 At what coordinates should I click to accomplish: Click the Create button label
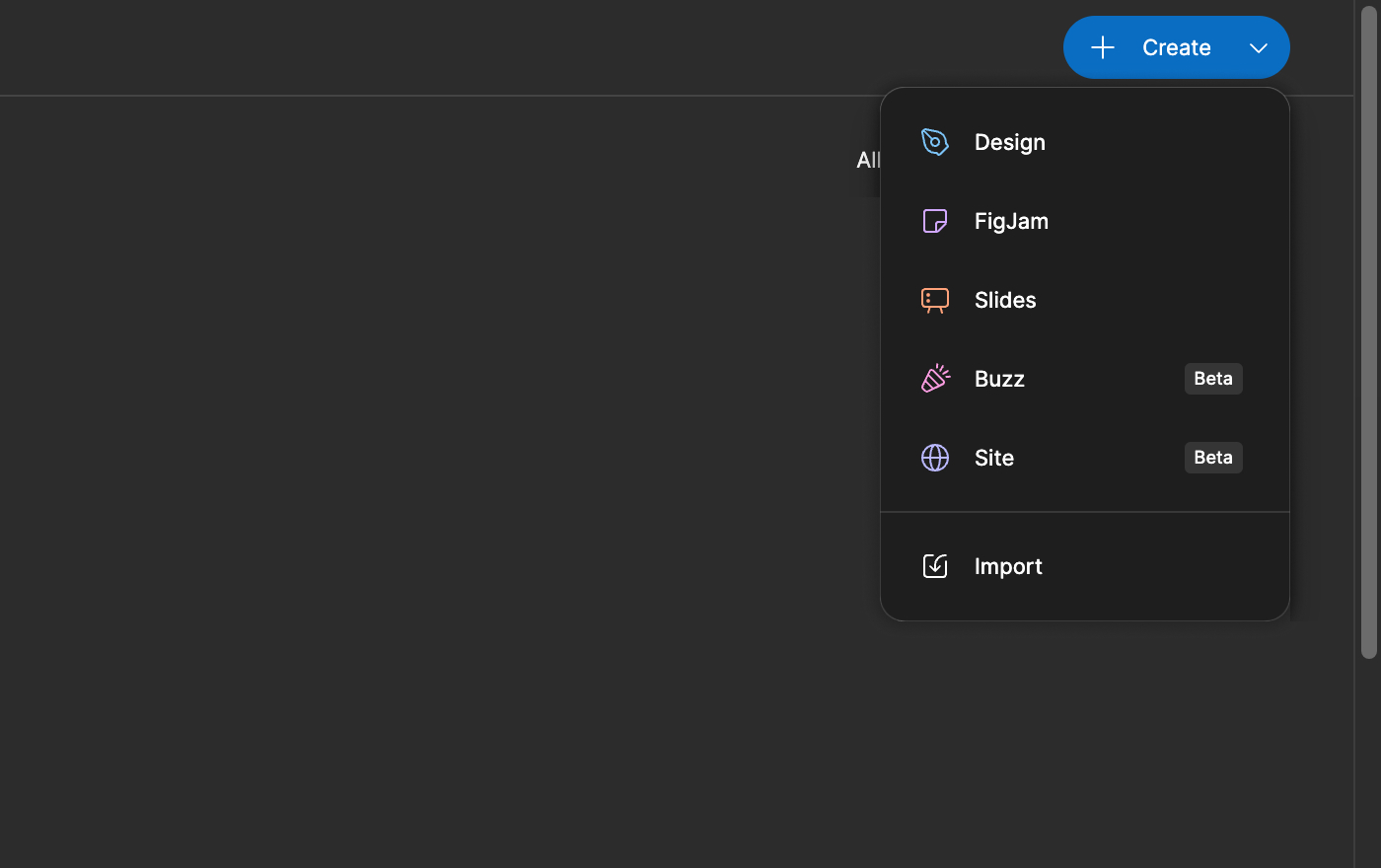tap(1177, 47)
